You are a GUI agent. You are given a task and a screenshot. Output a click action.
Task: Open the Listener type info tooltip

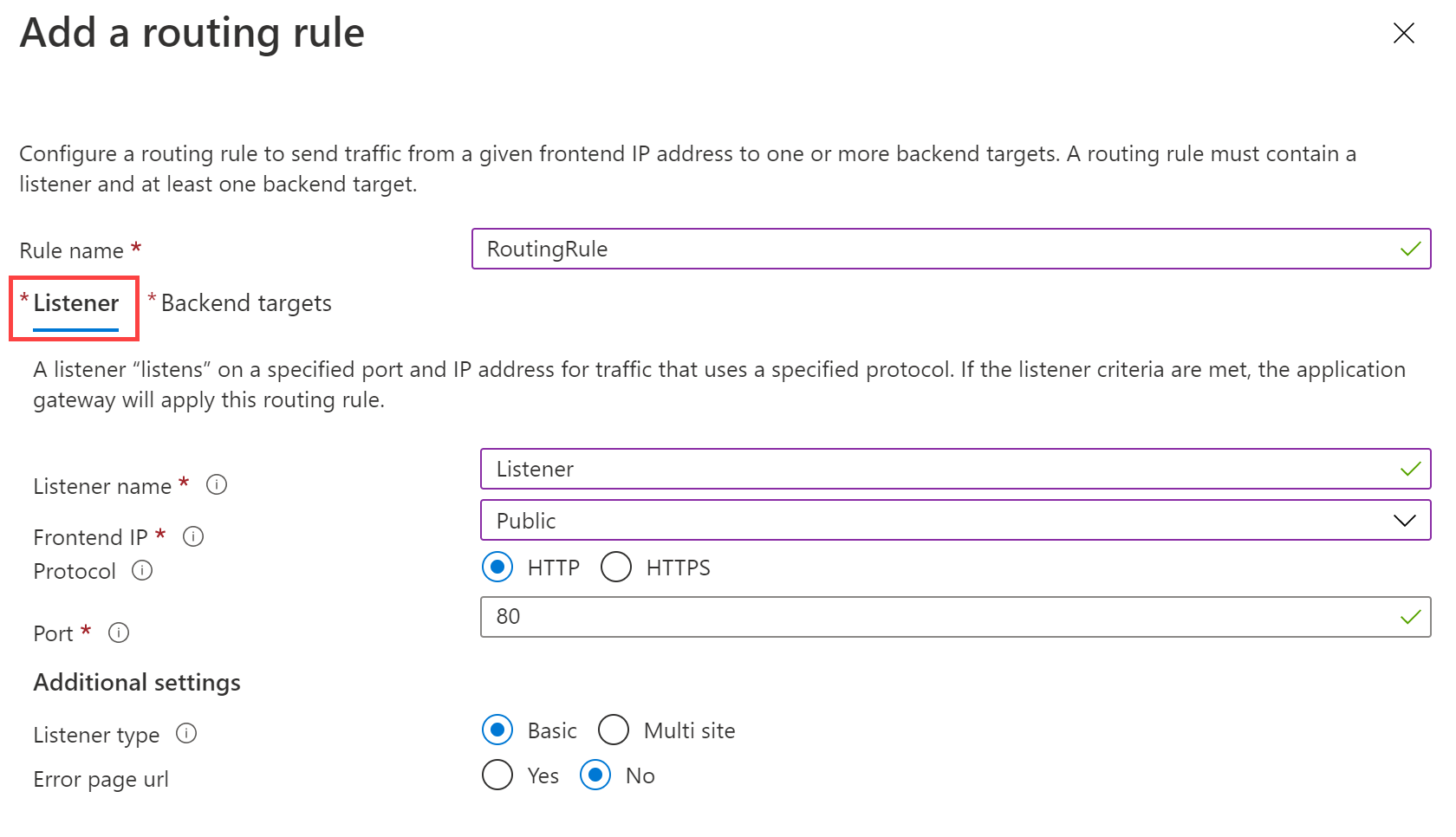186,734
